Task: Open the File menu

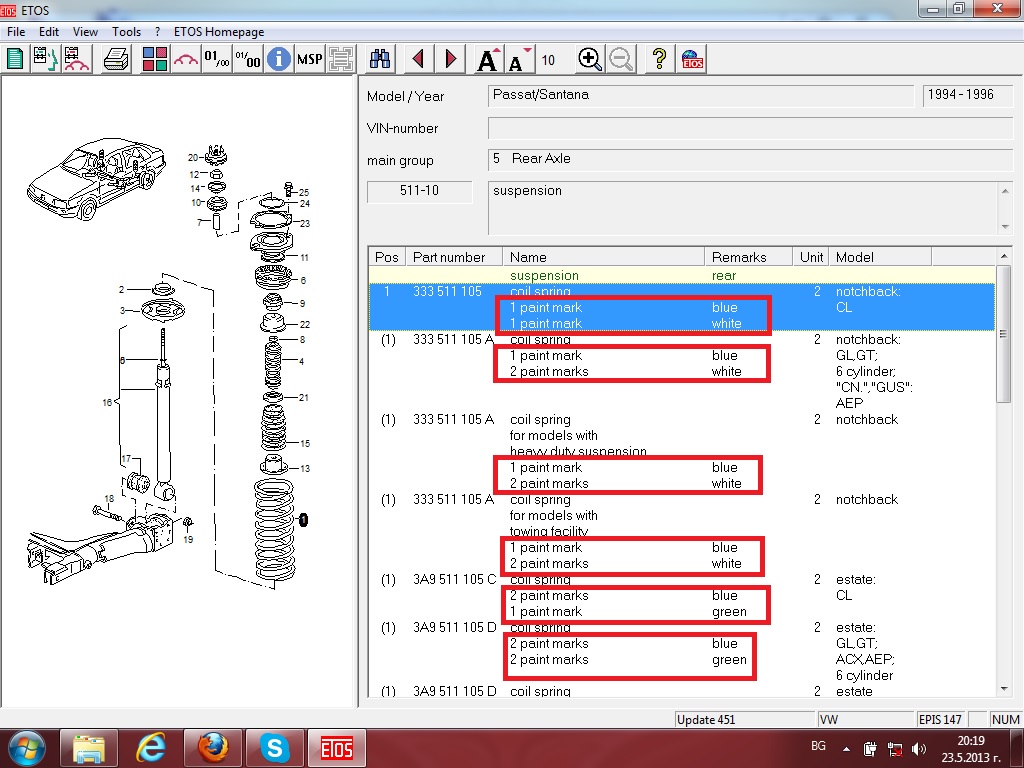Action: (x=16, y=32)
